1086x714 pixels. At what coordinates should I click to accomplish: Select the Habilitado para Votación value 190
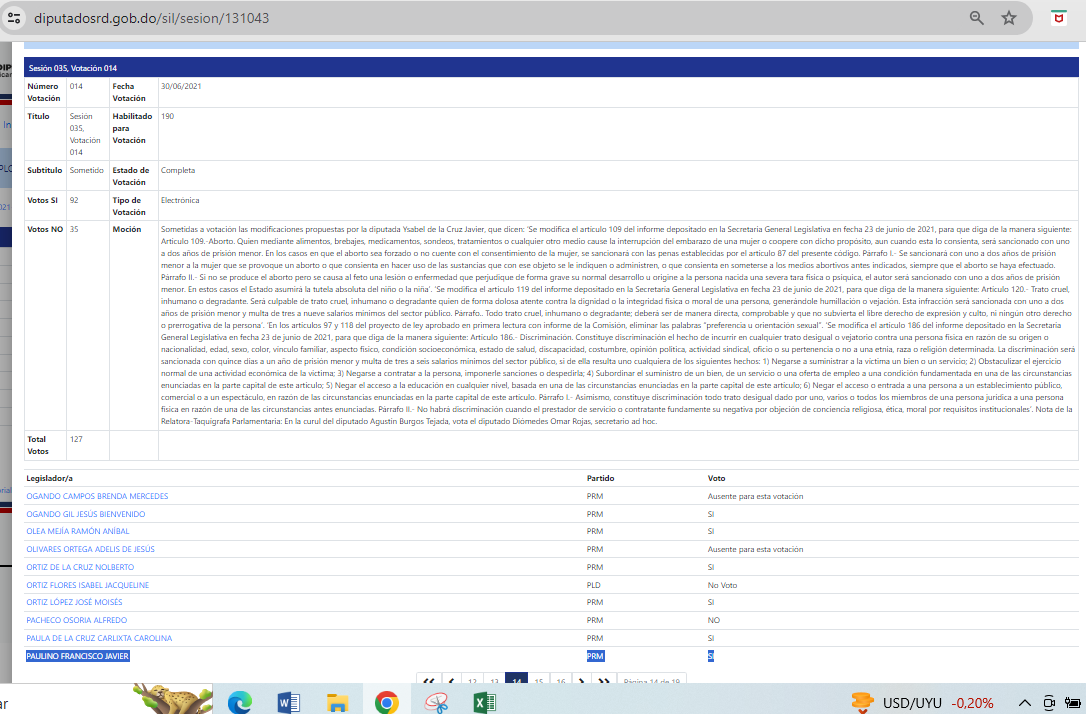pyautogui.click(x=168, y=116)
